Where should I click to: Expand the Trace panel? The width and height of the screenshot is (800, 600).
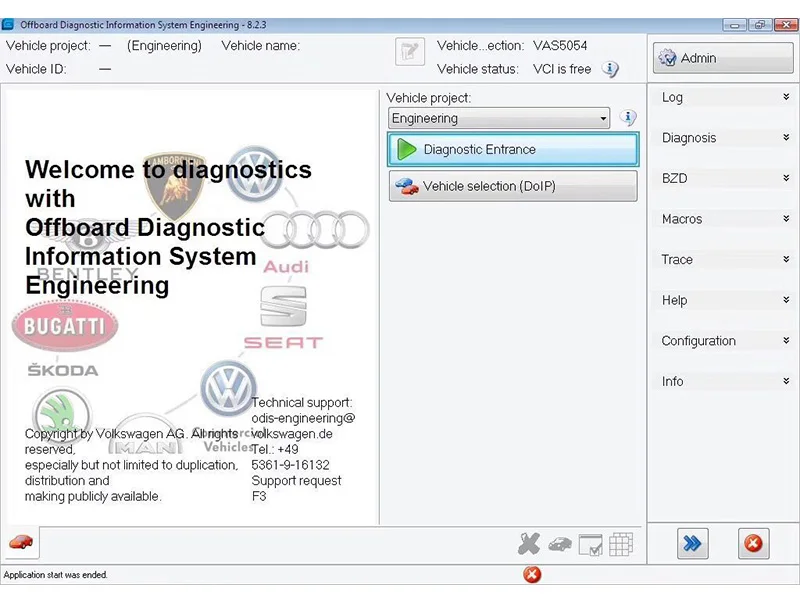[725, 259]
